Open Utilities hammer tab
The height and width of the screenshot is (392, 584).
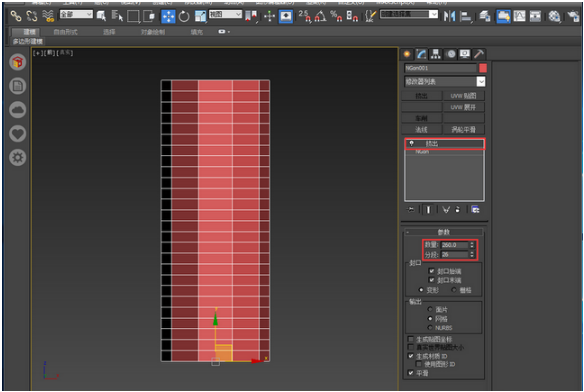pyautogui.click(x=479, y=54)
